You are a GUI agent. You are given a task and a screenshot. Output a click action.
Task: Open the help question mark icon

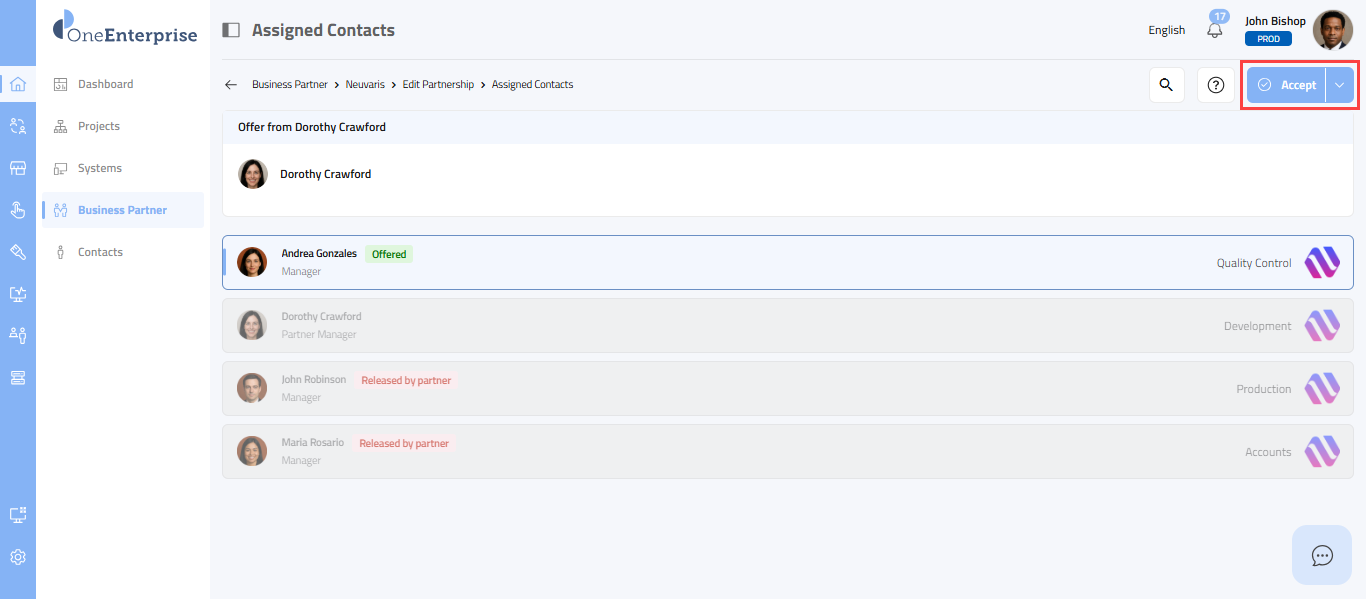pos(1215,85)
